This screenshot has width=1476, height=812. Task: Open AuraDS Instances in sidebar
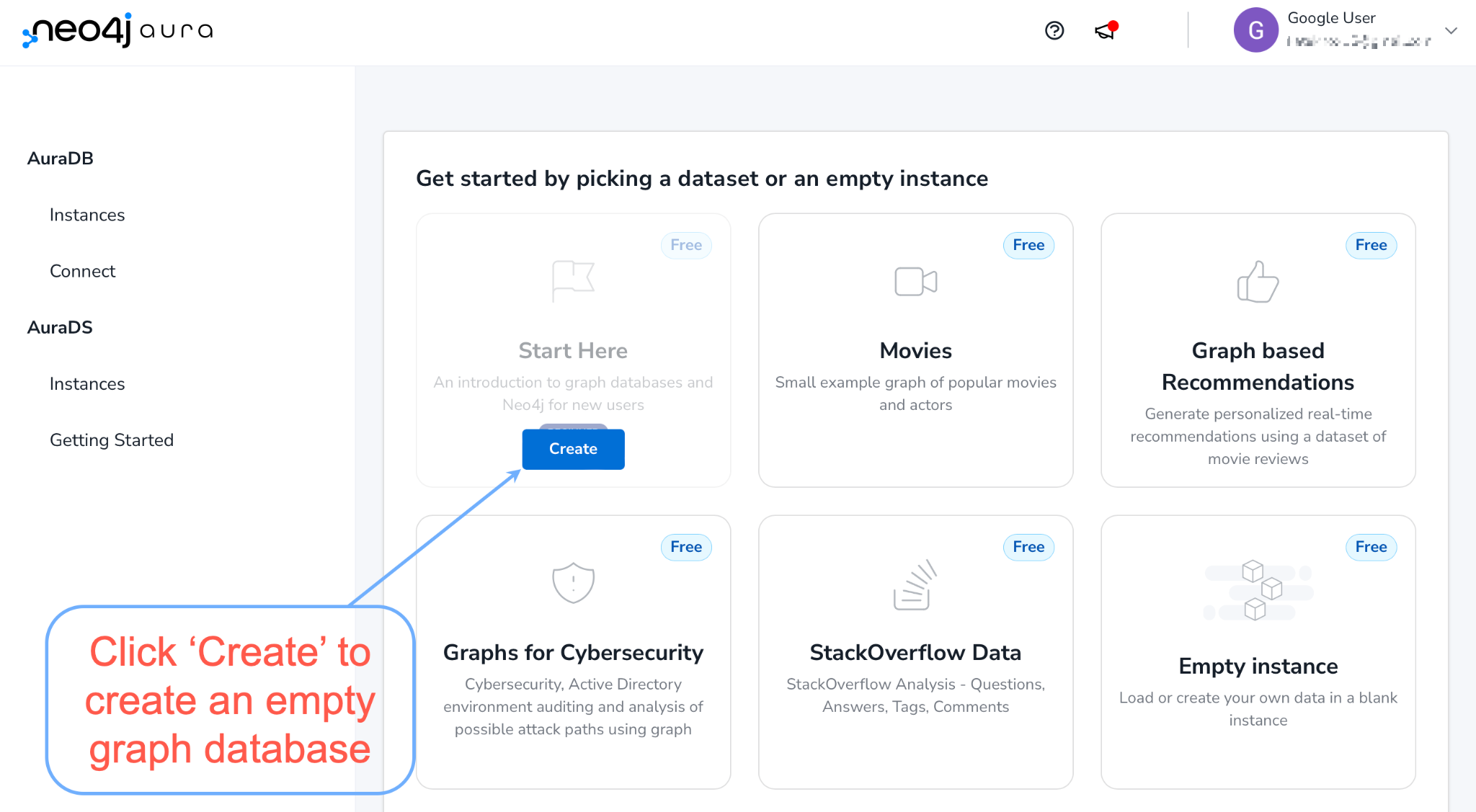(x=87, y=384)
